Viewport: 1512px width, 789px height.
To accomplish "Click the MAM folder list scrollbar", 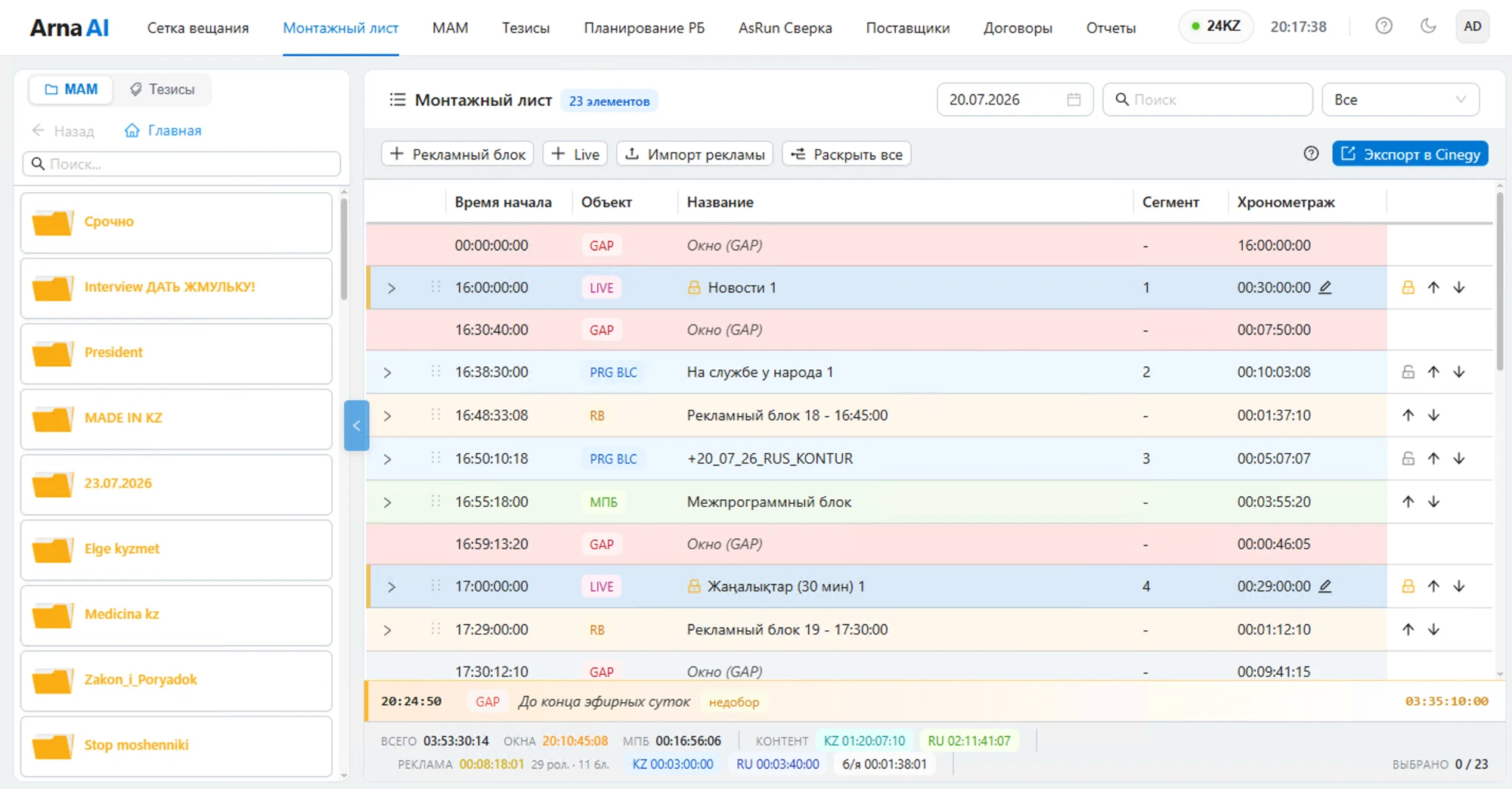I will [x=344, y=250].
